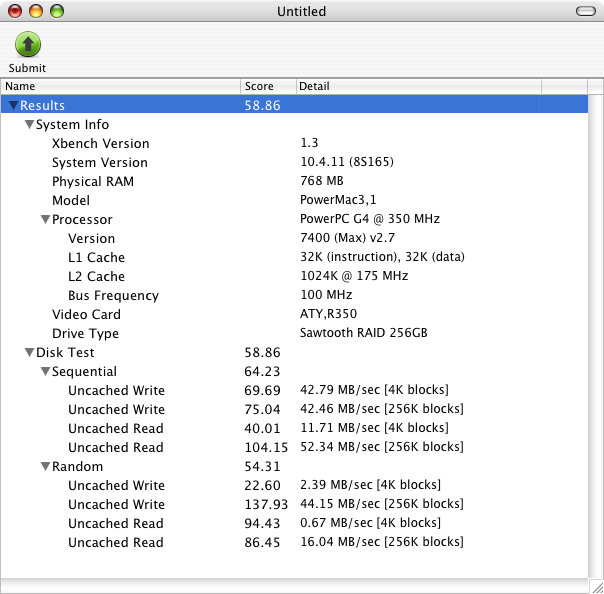604x594 pixels.
Task: Click the vertical scrollbar track
Action: point(596,335)
